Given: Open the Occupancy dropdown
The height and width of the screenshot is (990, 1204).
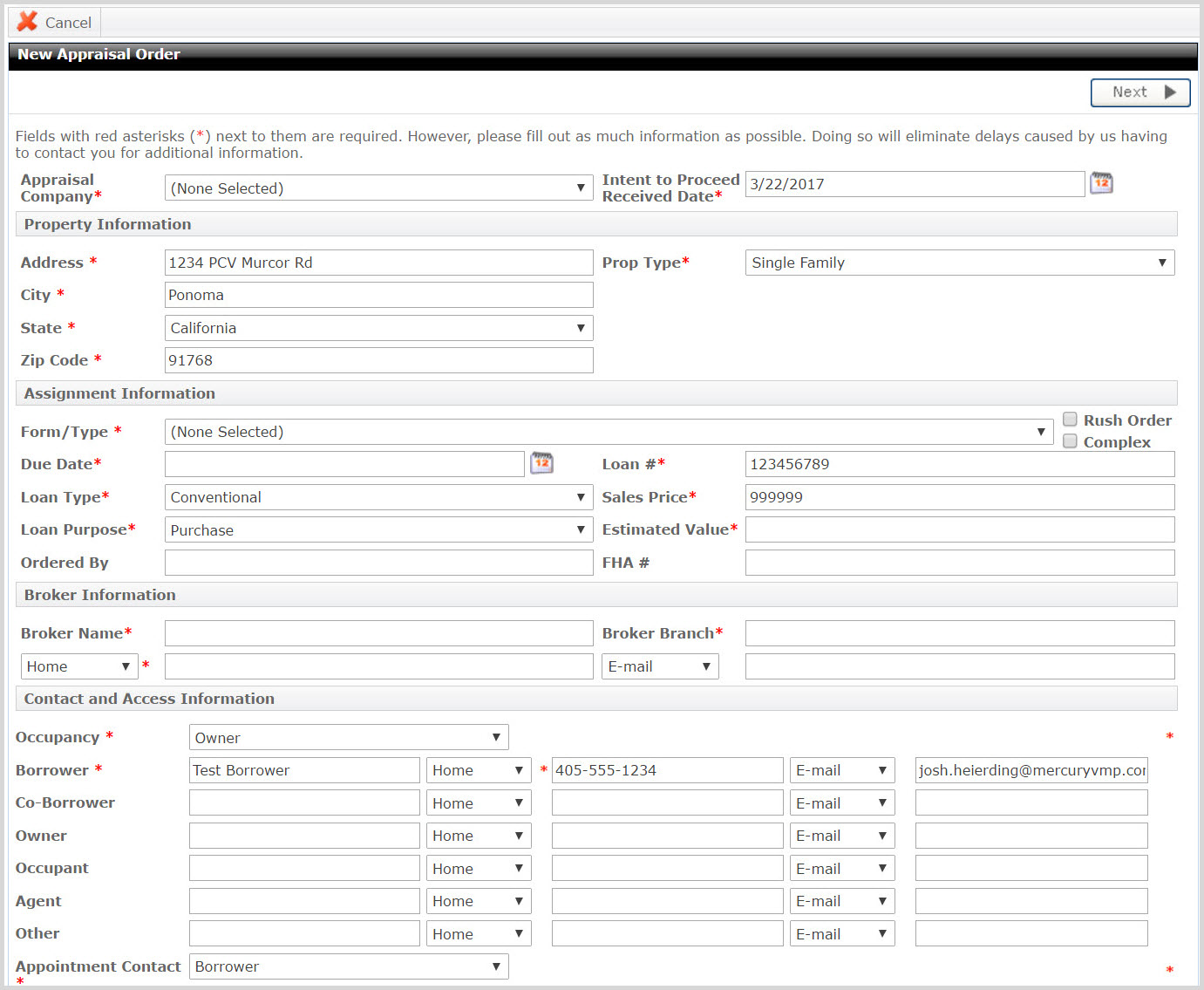Looking at the screenshot, I should click(348, 738).
